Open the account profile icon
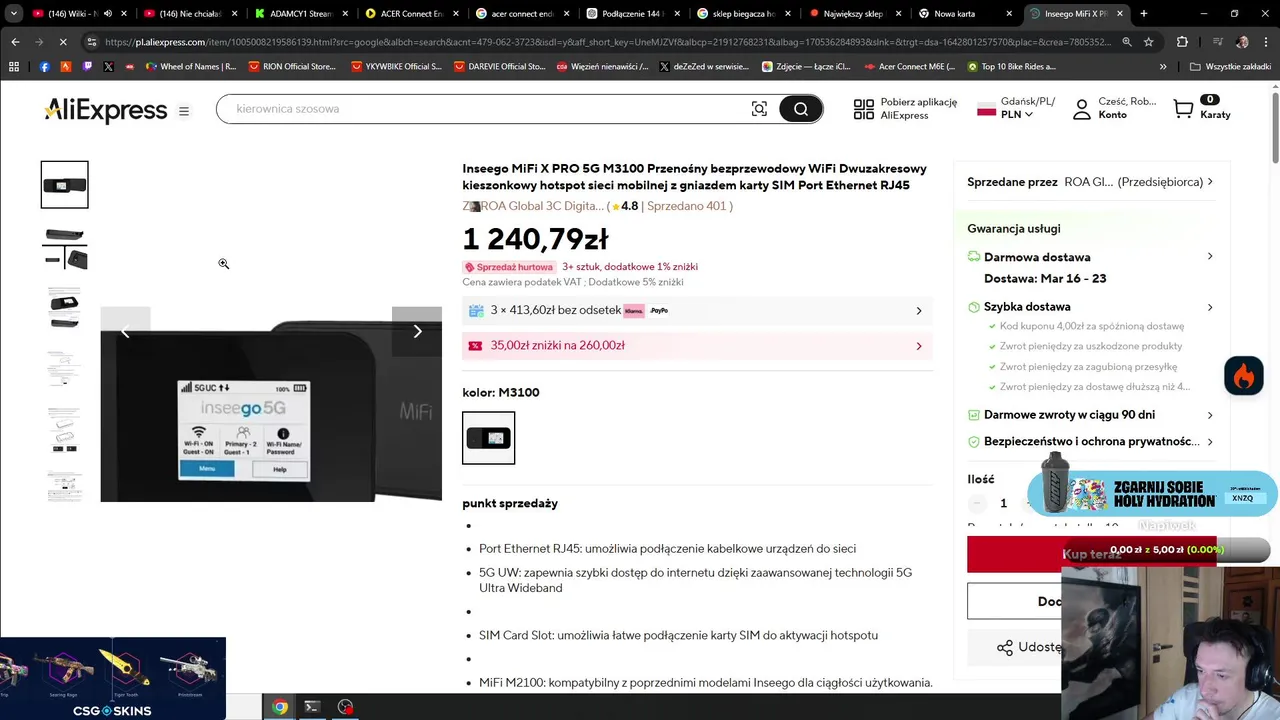Viewport: 1280px width, 720px height. pyautogui.click(x=1081, y=109)
